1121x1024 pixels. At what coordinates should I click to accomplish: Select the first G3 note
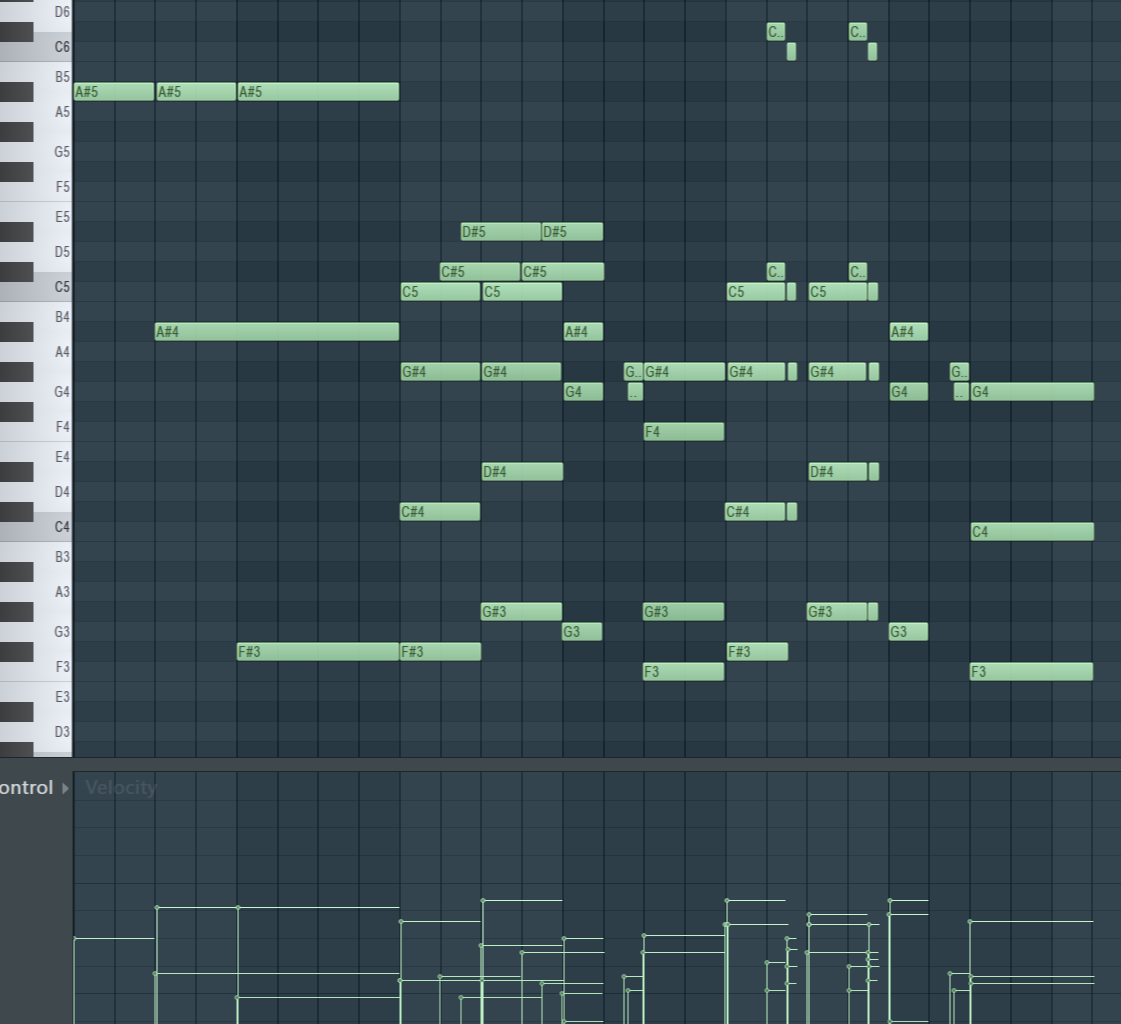tap(582, 632)
